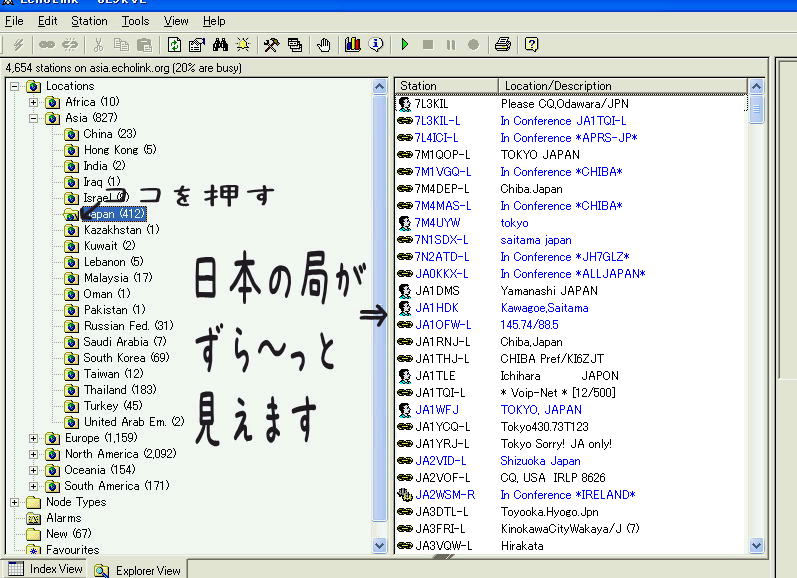Expand the Africa (10) node

click(34, 102)
